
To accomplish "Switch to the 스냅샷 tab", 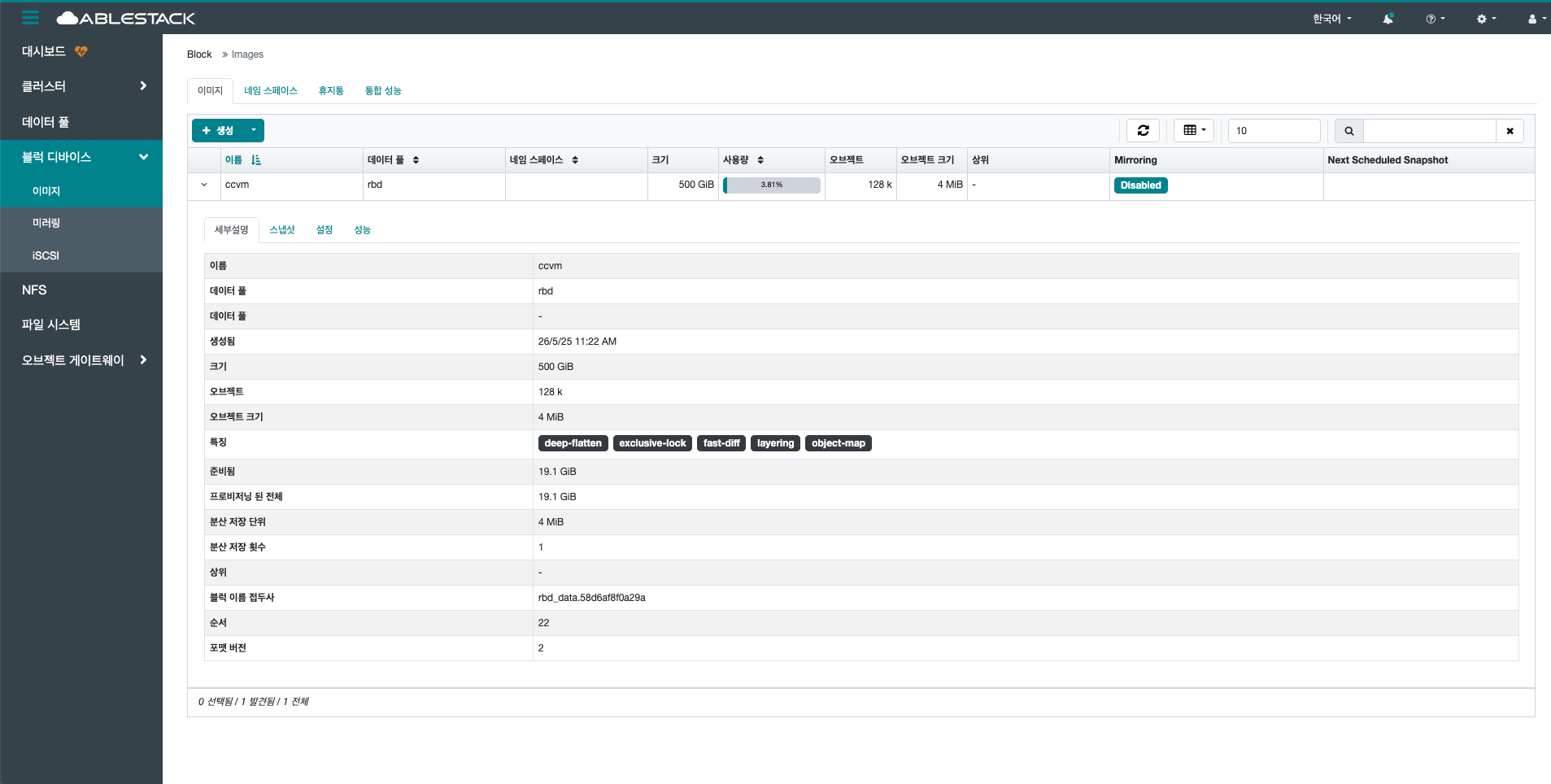I will pyautogui.click(x=281, y=229).
